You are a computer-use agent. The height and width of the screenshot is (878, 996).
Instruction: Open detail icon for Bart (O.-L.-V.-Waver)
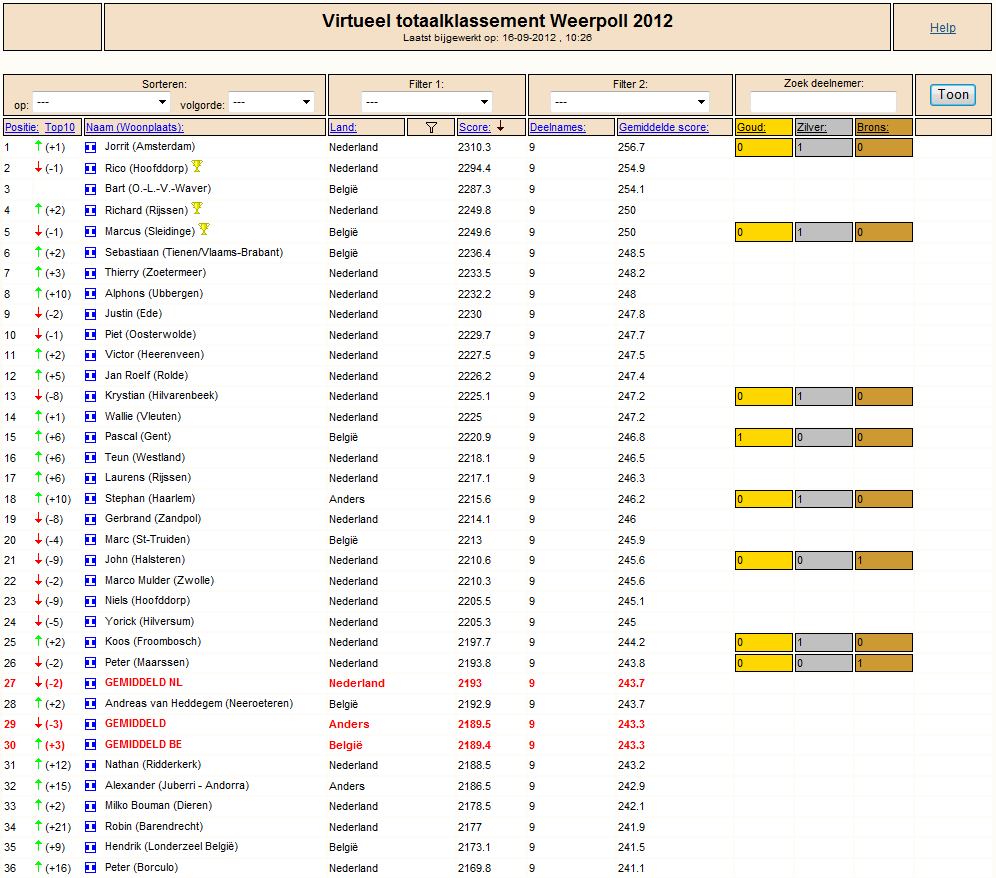[x=90, y=189]
